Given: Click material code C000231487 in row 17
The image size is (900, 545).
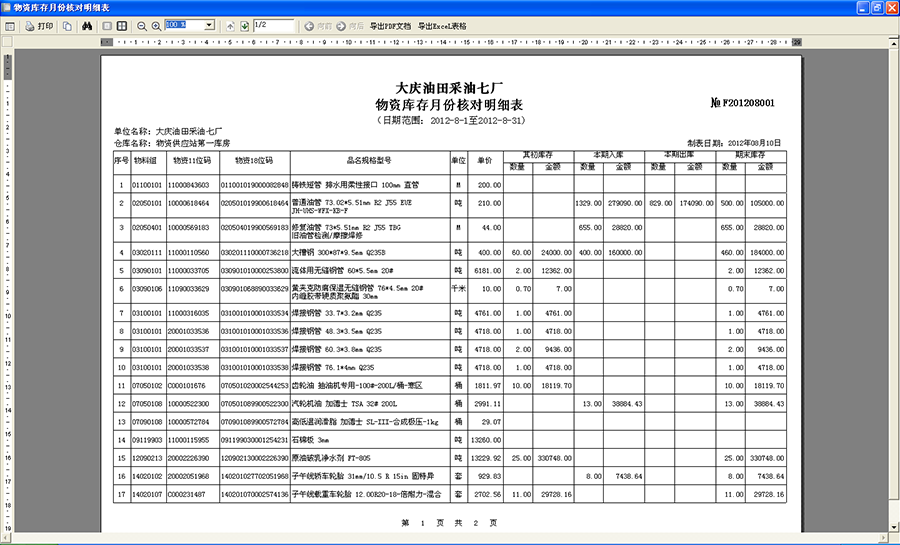Looking at the screenshot, I should (187, 495).
